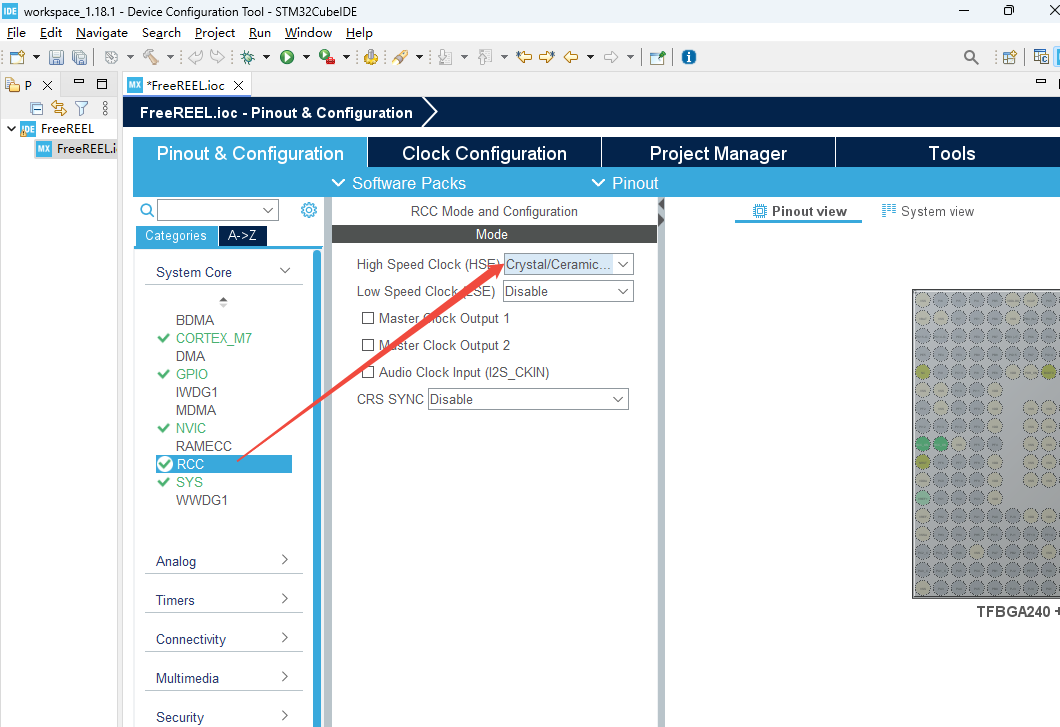This screenshot has height=727, width=1060.
Task: Enable Master Clock Output 1 checkbox
Action: pyautogui.click(x=368, y=318)
